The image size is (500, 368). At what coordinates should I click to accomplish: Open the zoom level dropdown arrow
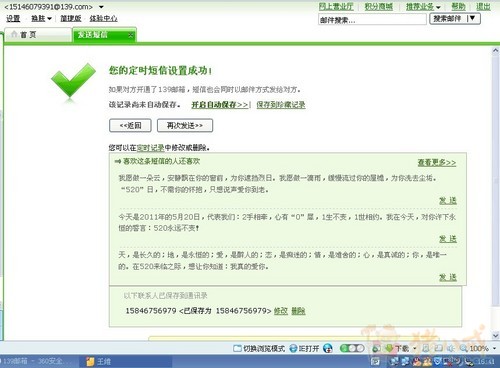[494, 349]
